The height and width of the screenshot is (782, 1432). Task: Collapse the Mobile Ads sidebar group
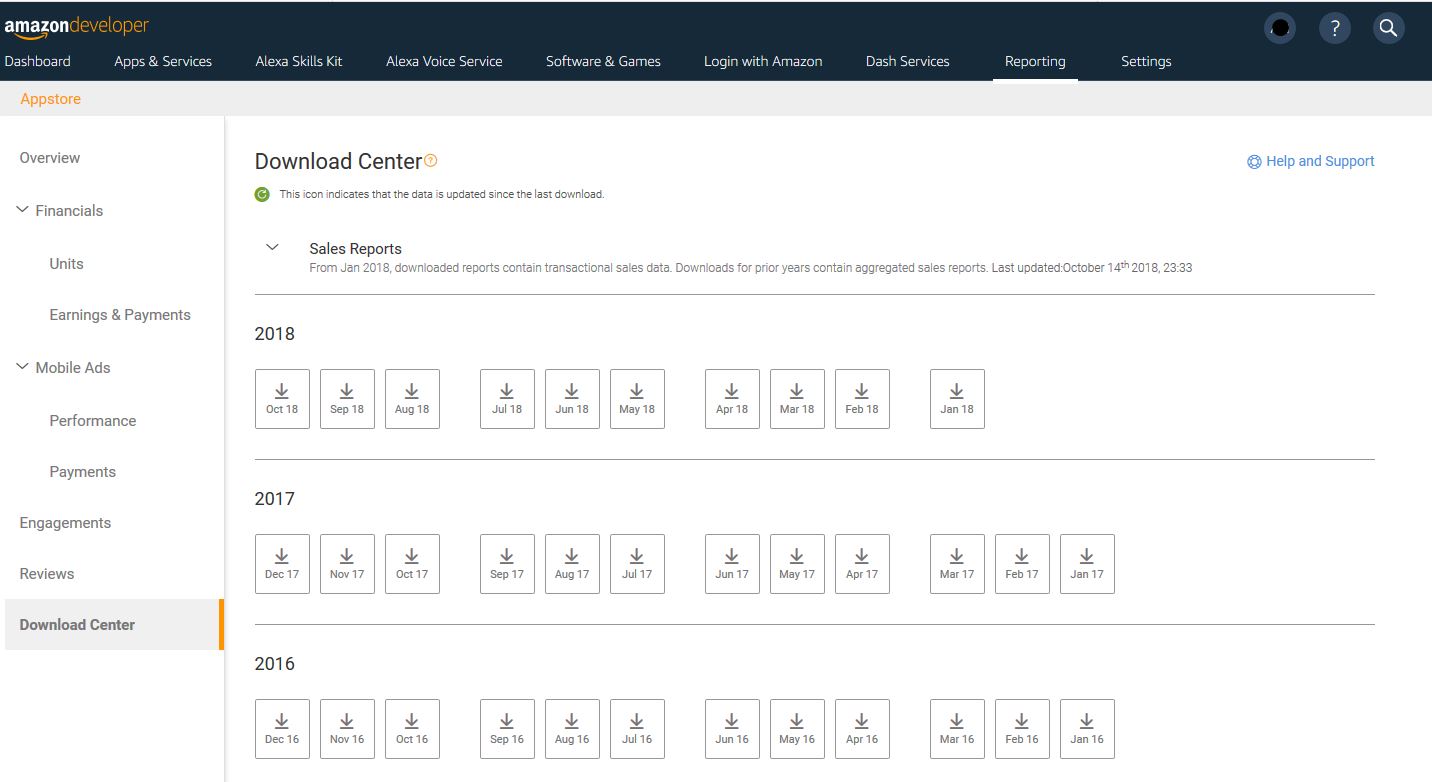pyautogui.click(x=23, y=367)
